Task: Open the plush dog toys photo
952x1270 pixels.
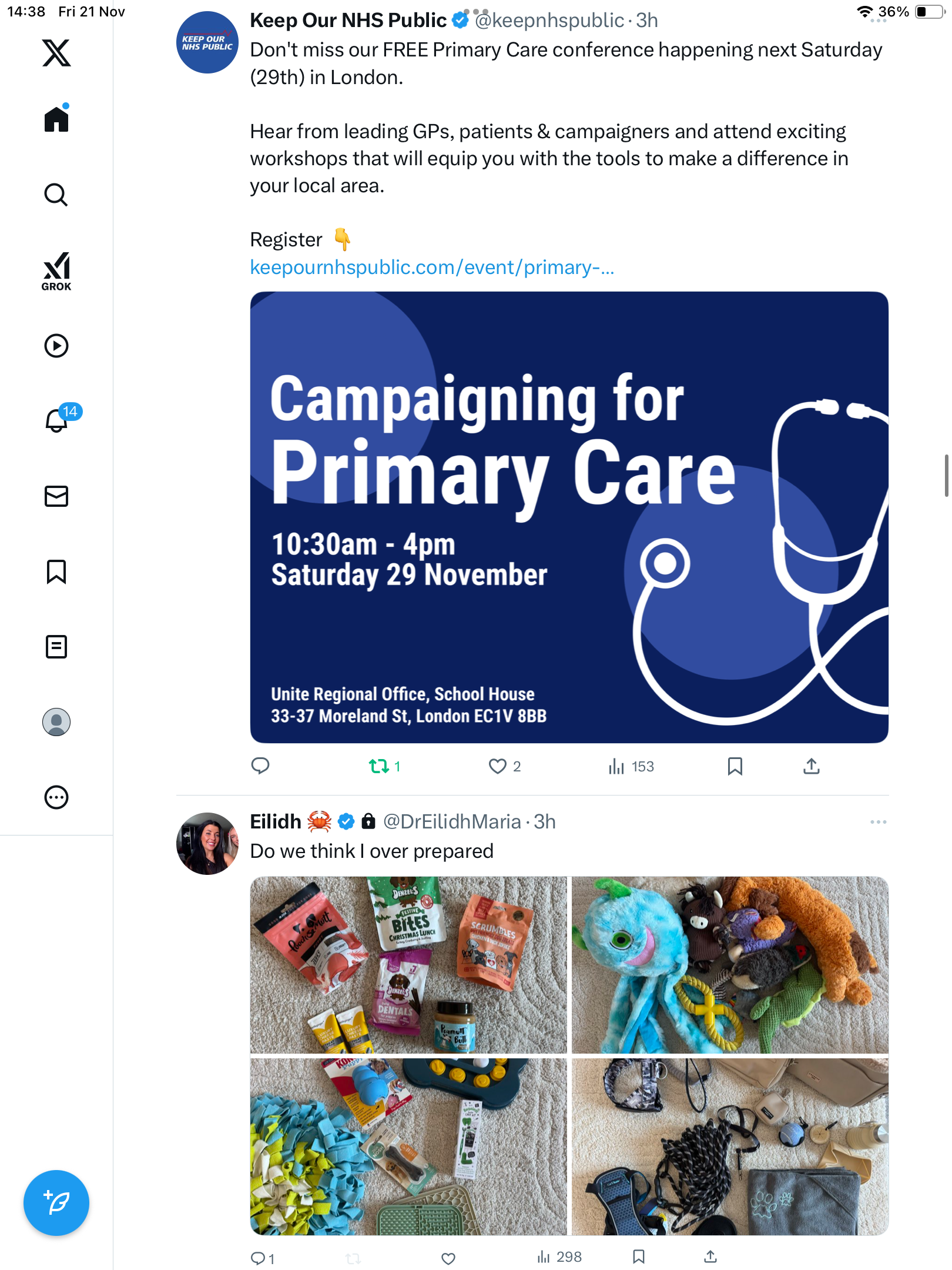Action: (x=730, y=965)
